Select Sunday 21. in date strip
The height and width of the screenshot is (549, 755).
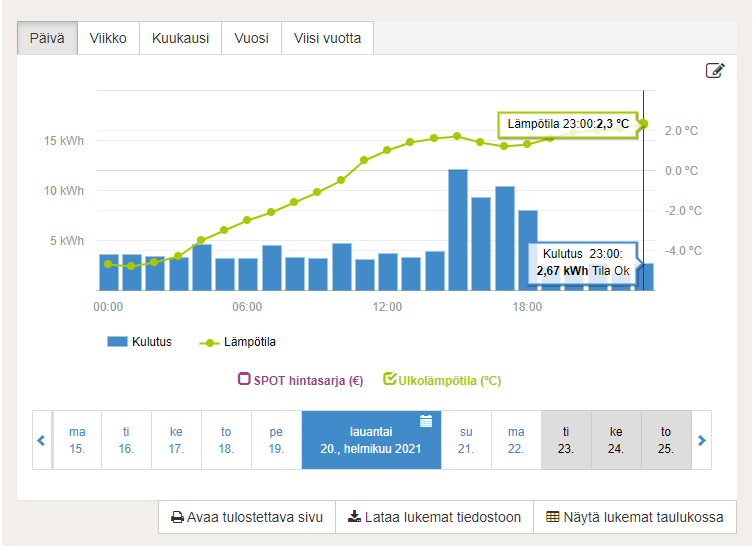(x=465, y=440)
